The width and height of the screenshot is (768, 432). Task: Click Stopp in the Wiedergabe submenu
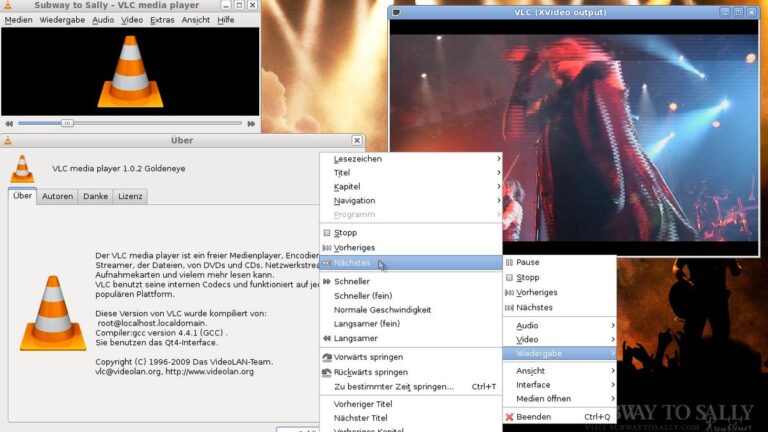point(411,233)
